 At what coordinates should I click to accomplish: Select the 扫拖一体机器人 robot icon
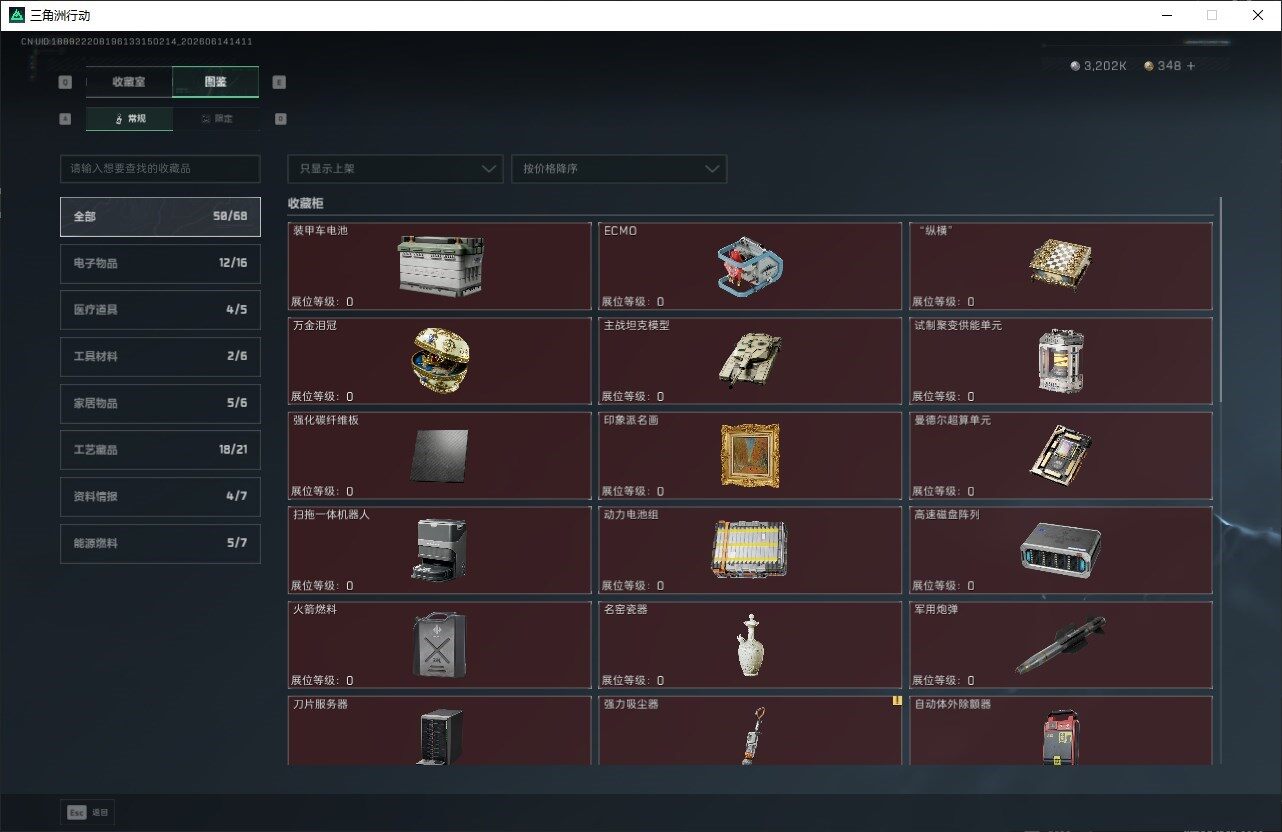pyautogui.click(x=439, y=550)
